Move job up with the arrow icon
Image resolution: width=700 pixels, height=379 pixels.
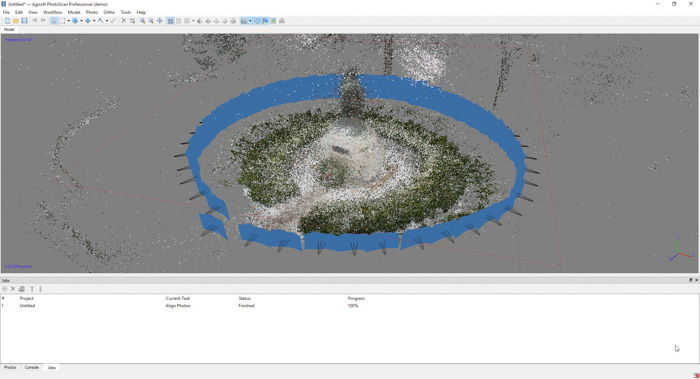coord(32,289)
